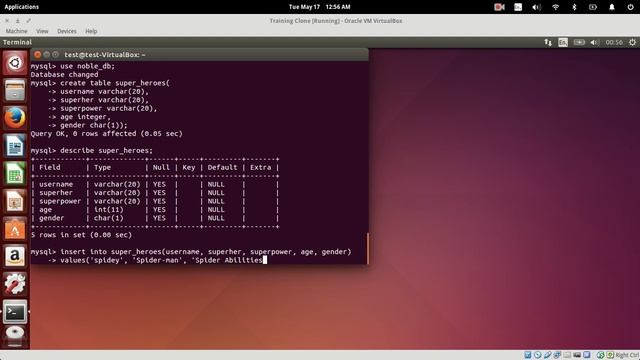Open Ubuntu Software Center from the launcher
This screenshot has height=360, width=640.
[x=15, y=229]
